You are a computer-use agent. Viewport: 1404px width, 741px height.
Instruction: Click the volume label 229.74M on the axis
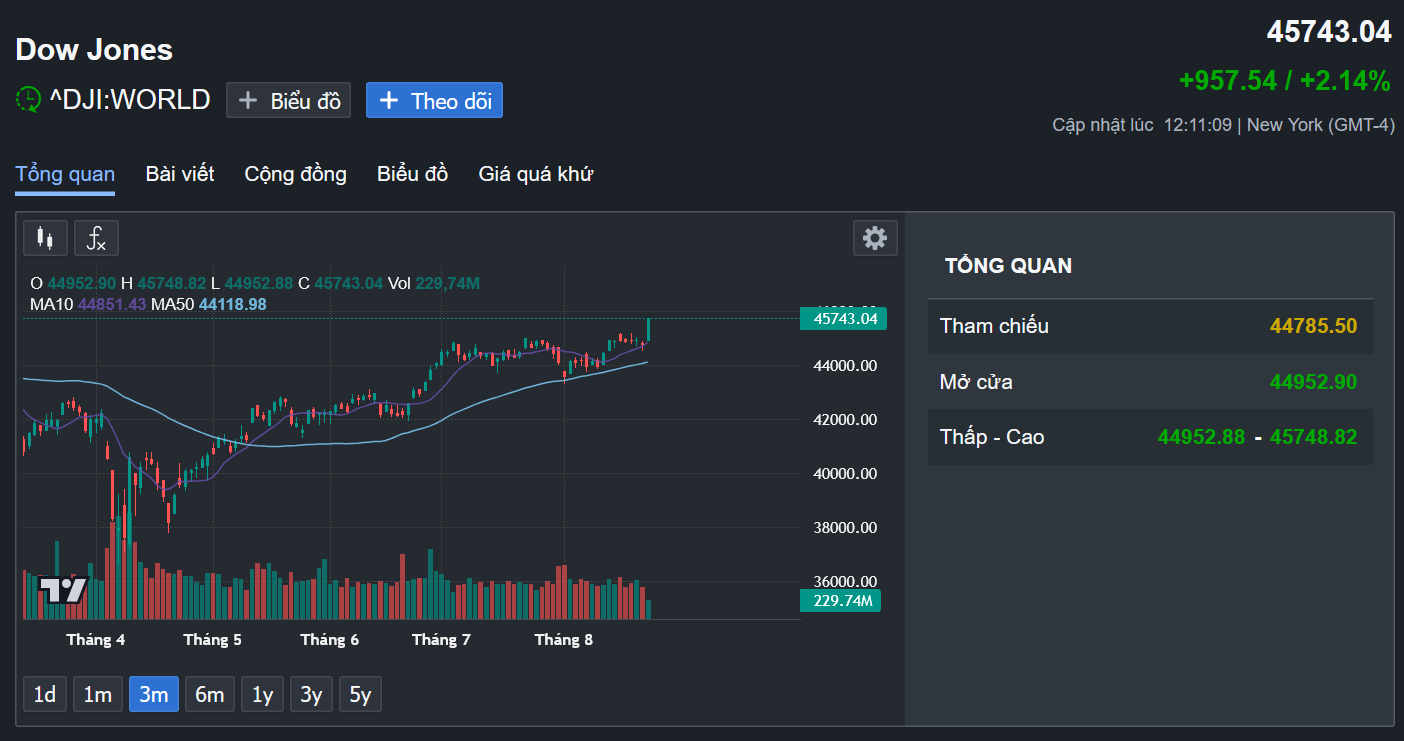click(840, 600)
